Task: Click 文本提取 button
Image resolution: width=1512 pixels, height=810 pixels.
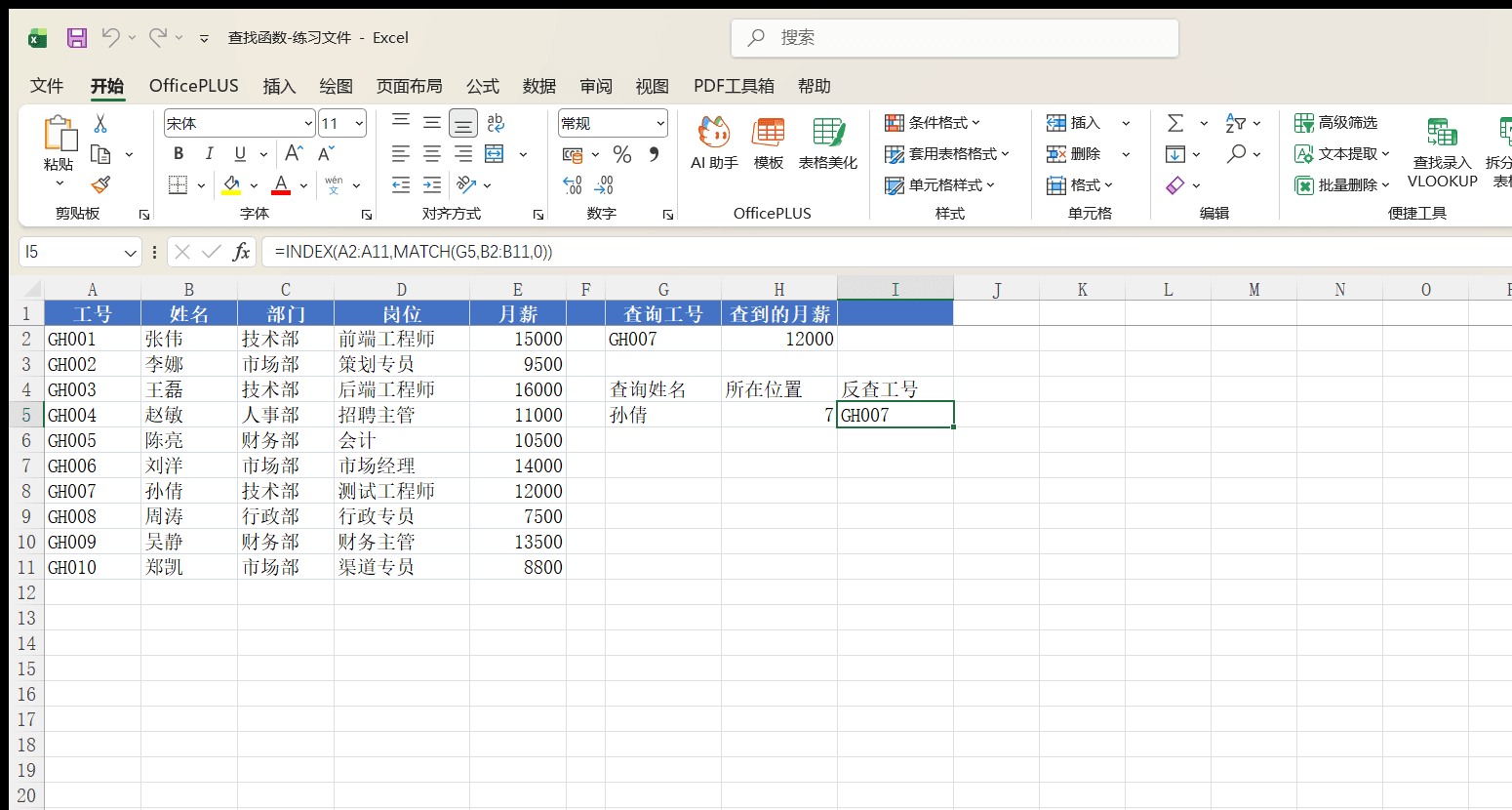Action: tap(1342, 154)
